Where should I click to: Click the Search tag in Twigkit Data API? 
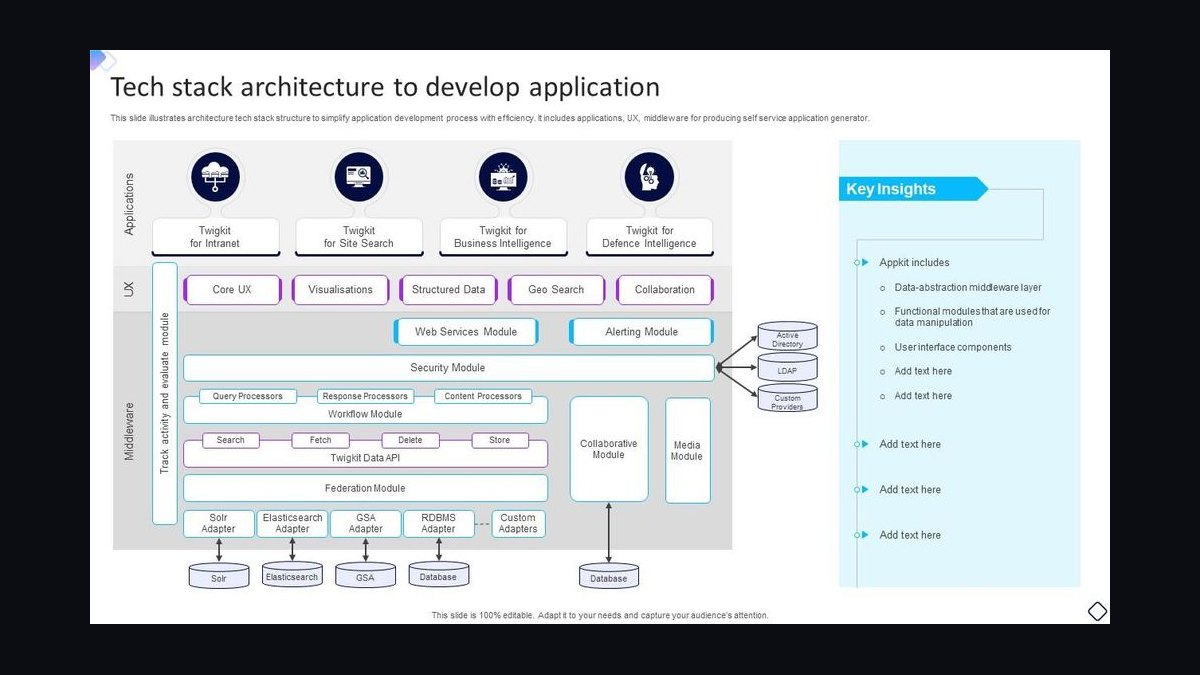point(230,440)
